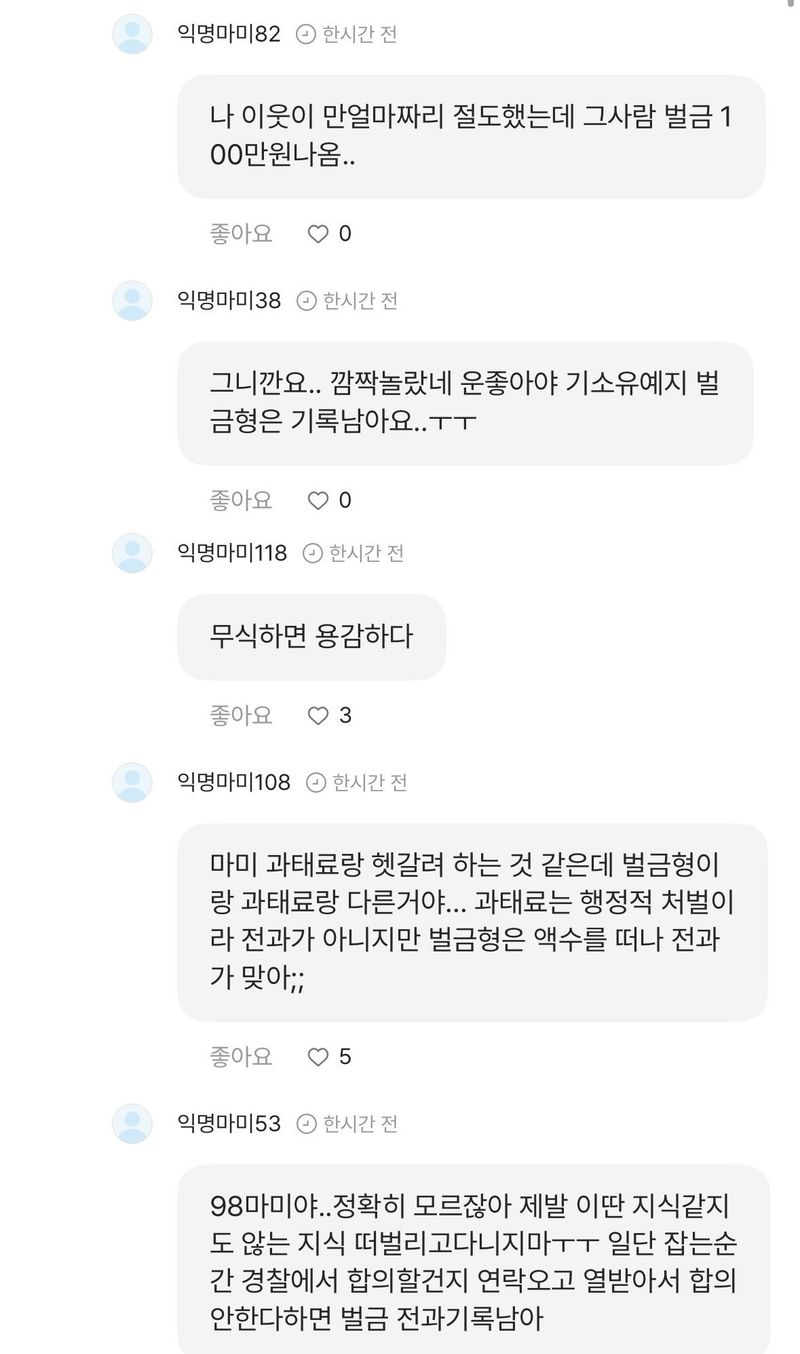The height and width of the screenshot is (1354, 800).
Task: Like 익명마미38's comment with the heart icon
Action: [x=318, y=500]
